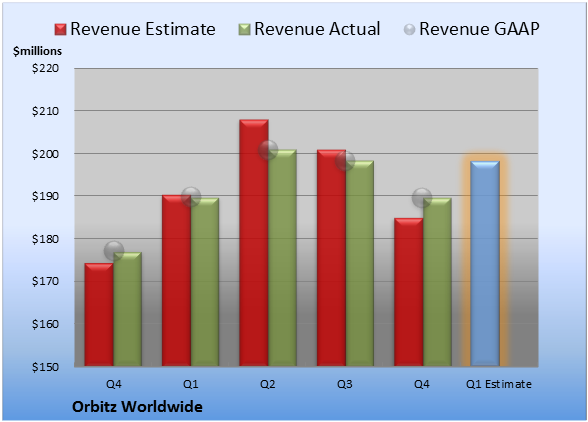This screenshot has height=422, width=588.
Task: Click the GAAP marker above Q1 bars
Action: [x=191, y=197]
